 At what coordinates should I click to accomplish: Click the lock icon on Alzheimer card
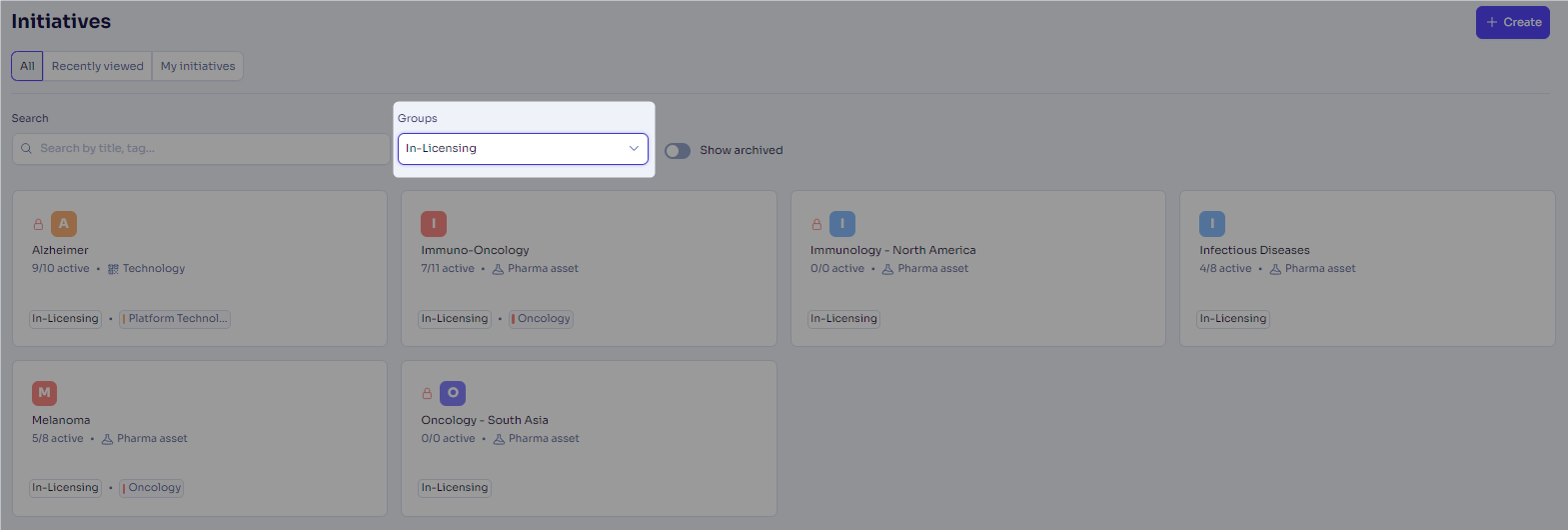(38, 225)
